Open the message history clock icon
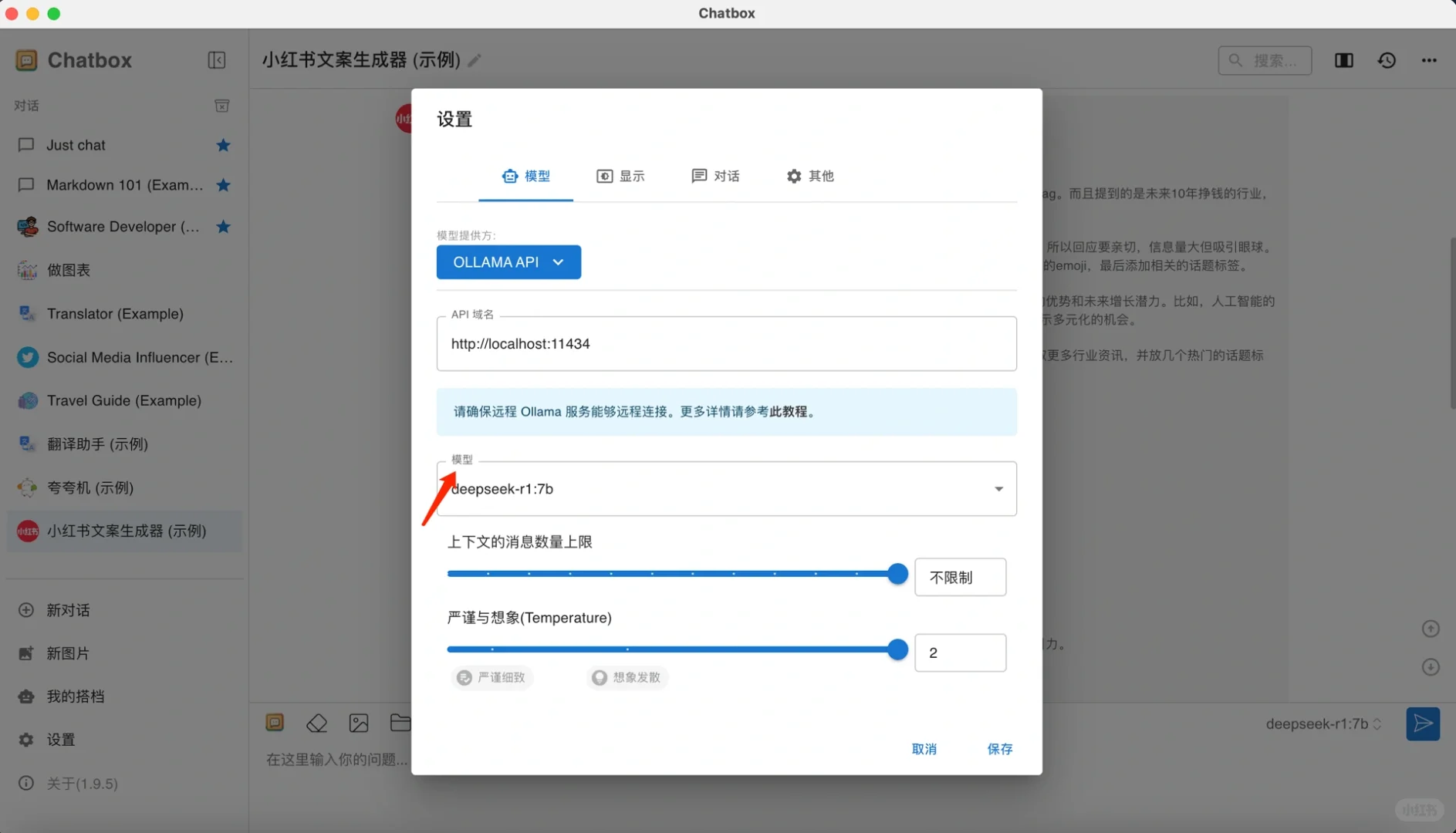Screen dimensions: 1456x833 pos(1387,60)
